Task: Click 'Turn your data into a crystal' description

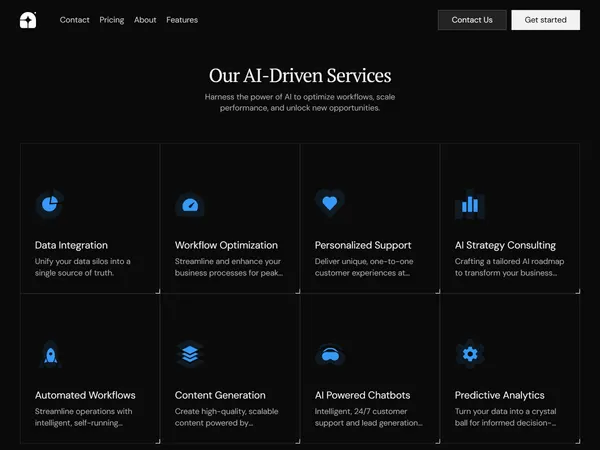Action: [505, 417]
